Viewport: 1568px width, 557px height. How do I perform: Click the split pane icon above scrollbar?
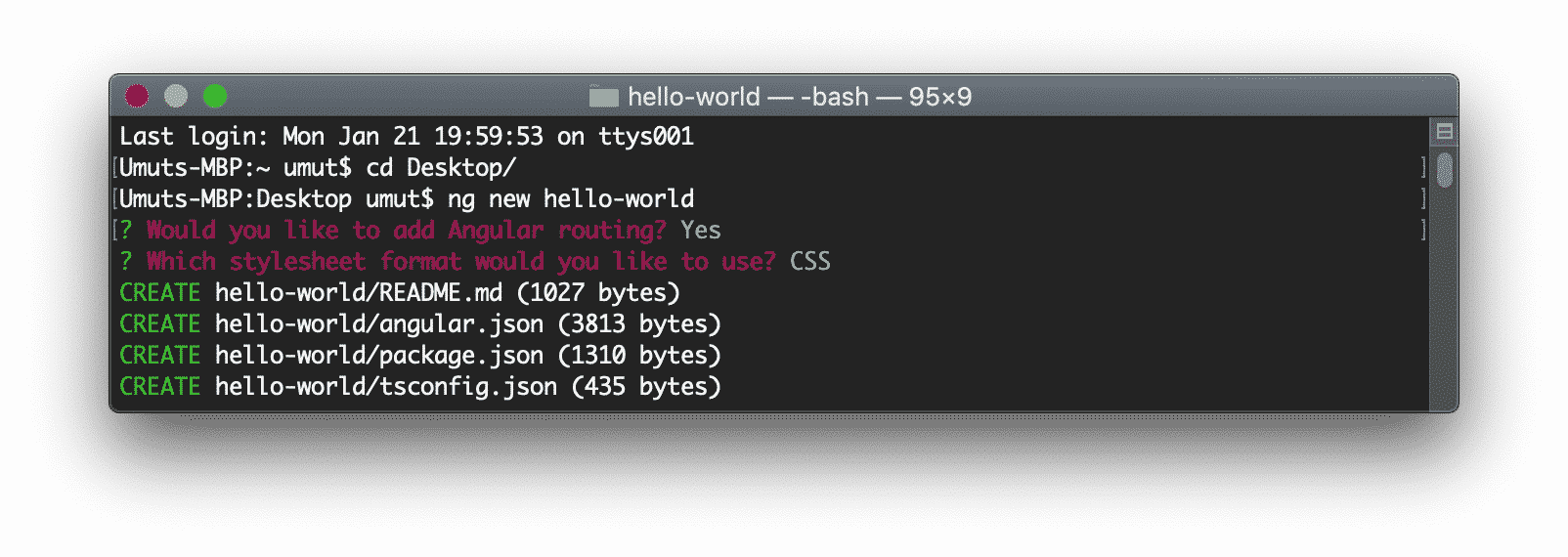[x=1444, y=131]
